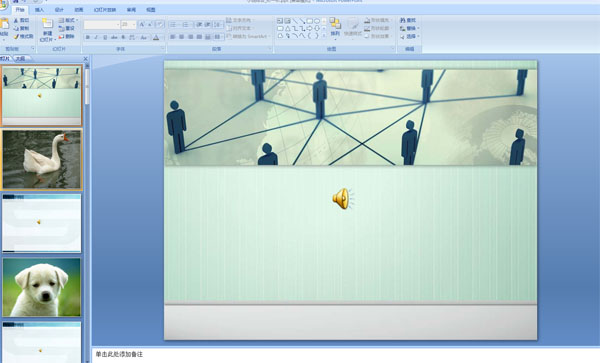Click the Cut (剪切) scissors icon
The image size is (600, 363).
point(16,20)
